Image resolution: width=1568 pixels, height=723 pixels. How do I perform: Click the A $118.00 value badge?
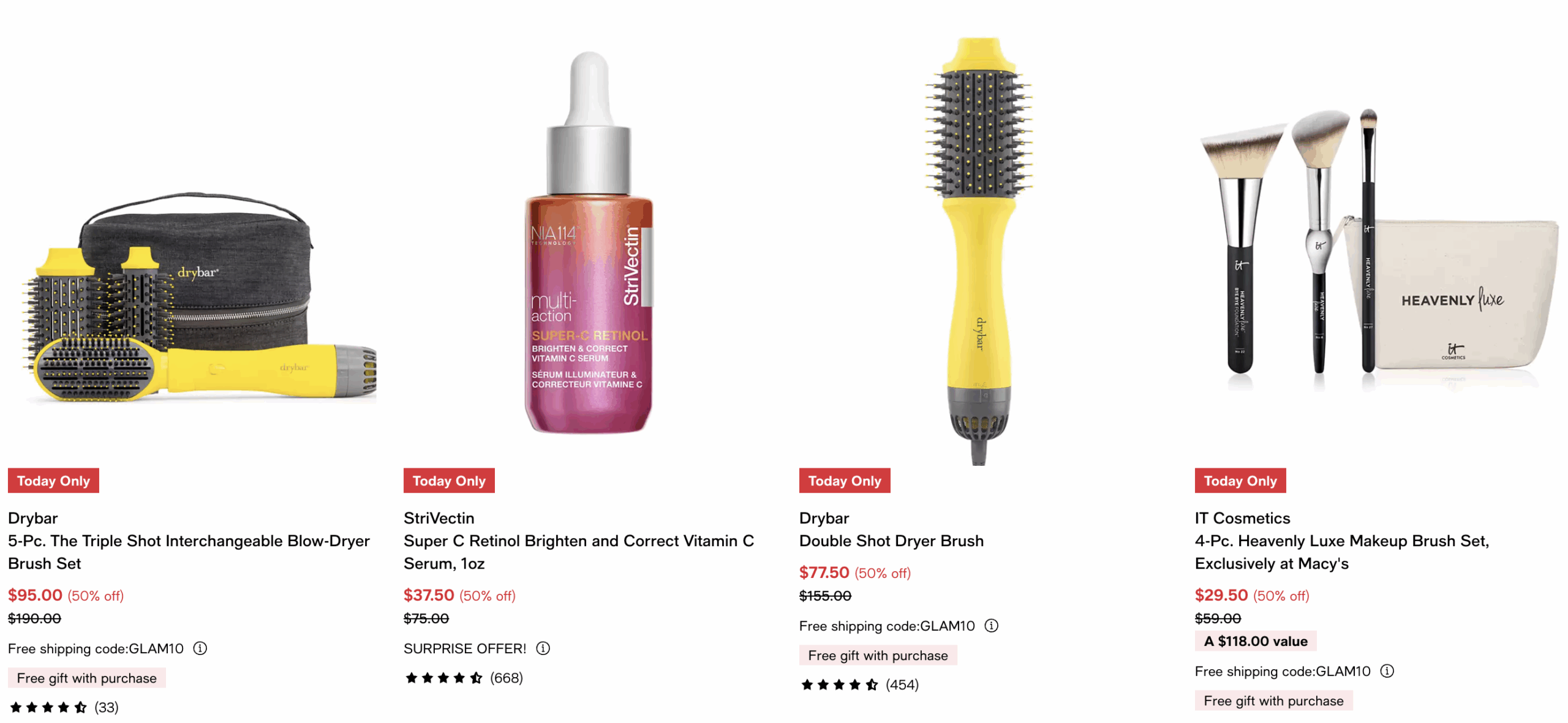[1256, 641]
